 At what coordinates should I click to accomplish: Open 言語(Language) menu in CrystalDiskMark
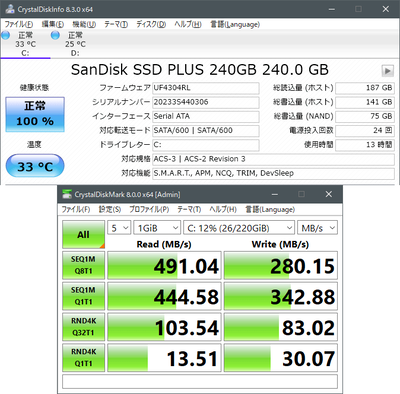click(x=270, y=209)
